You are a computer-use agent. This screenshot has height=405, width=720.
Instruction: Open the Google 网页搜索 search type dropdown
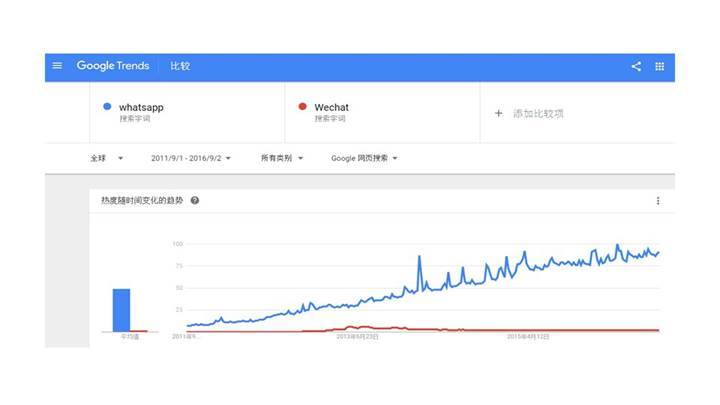364,158
